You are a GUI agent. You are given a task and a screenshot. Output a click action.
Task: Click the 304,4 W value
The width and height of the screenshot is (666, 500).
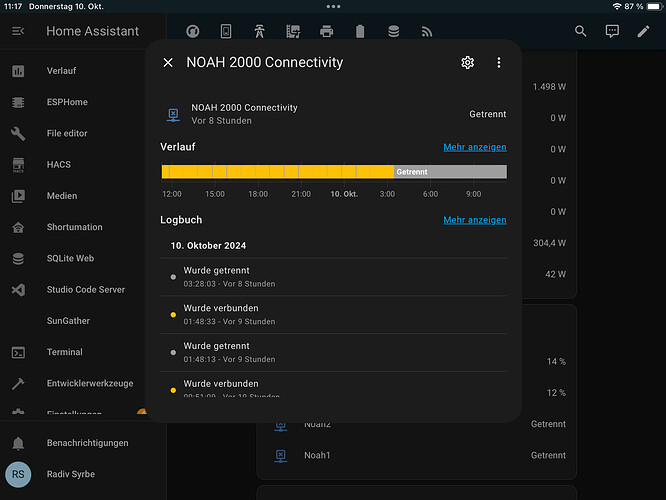pyautogui.click(x=550, y=243)
